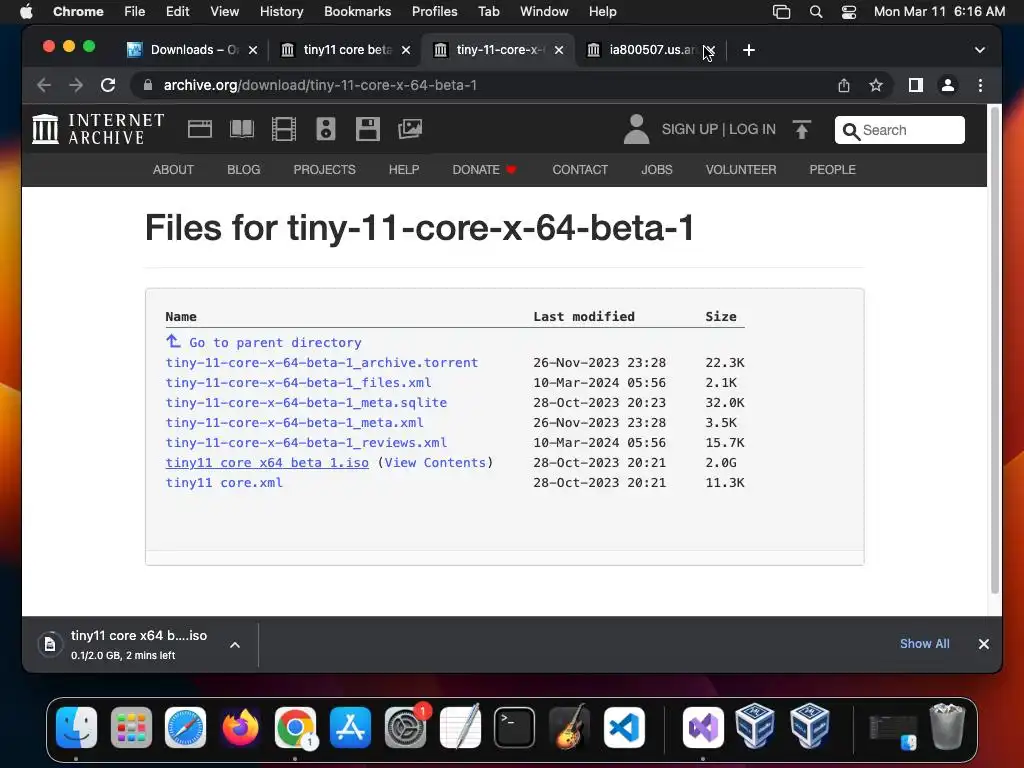This screenshot has height=768, width=1024.
Task: Open Safari from the Dock
Action: click(x=185, y=727)
